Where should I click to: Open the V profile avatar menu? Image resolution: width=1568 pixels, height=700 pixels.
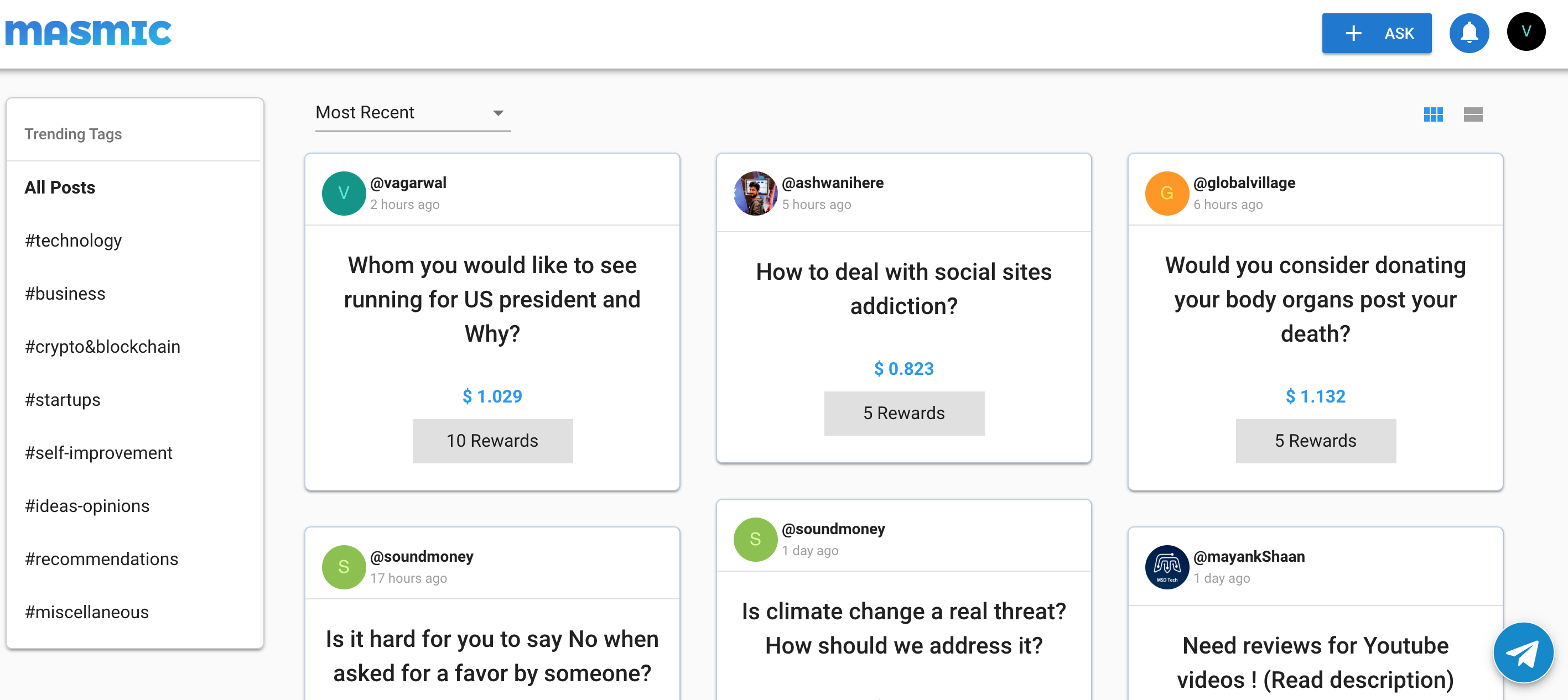pos(1525,32)
